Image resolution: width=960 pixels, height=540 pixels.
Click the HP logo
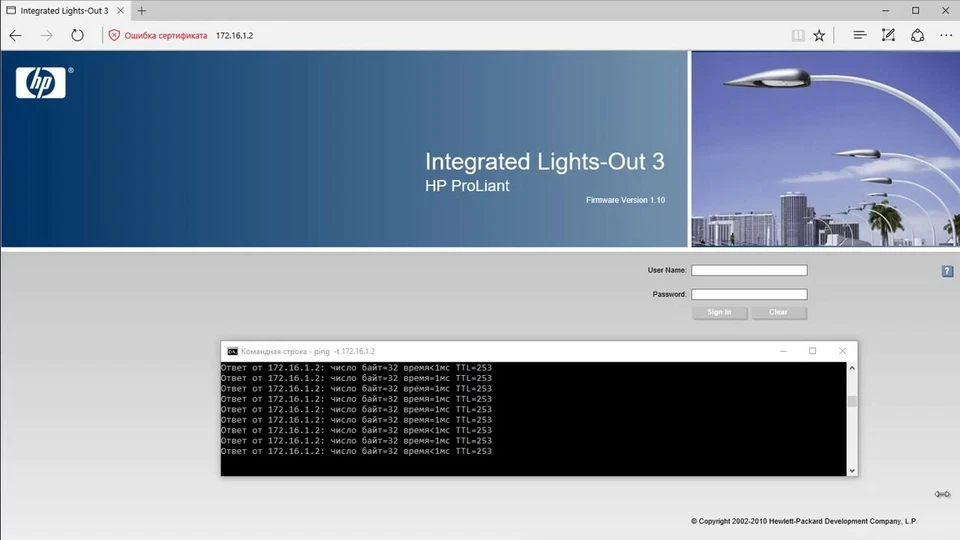[x=41, y=83]
